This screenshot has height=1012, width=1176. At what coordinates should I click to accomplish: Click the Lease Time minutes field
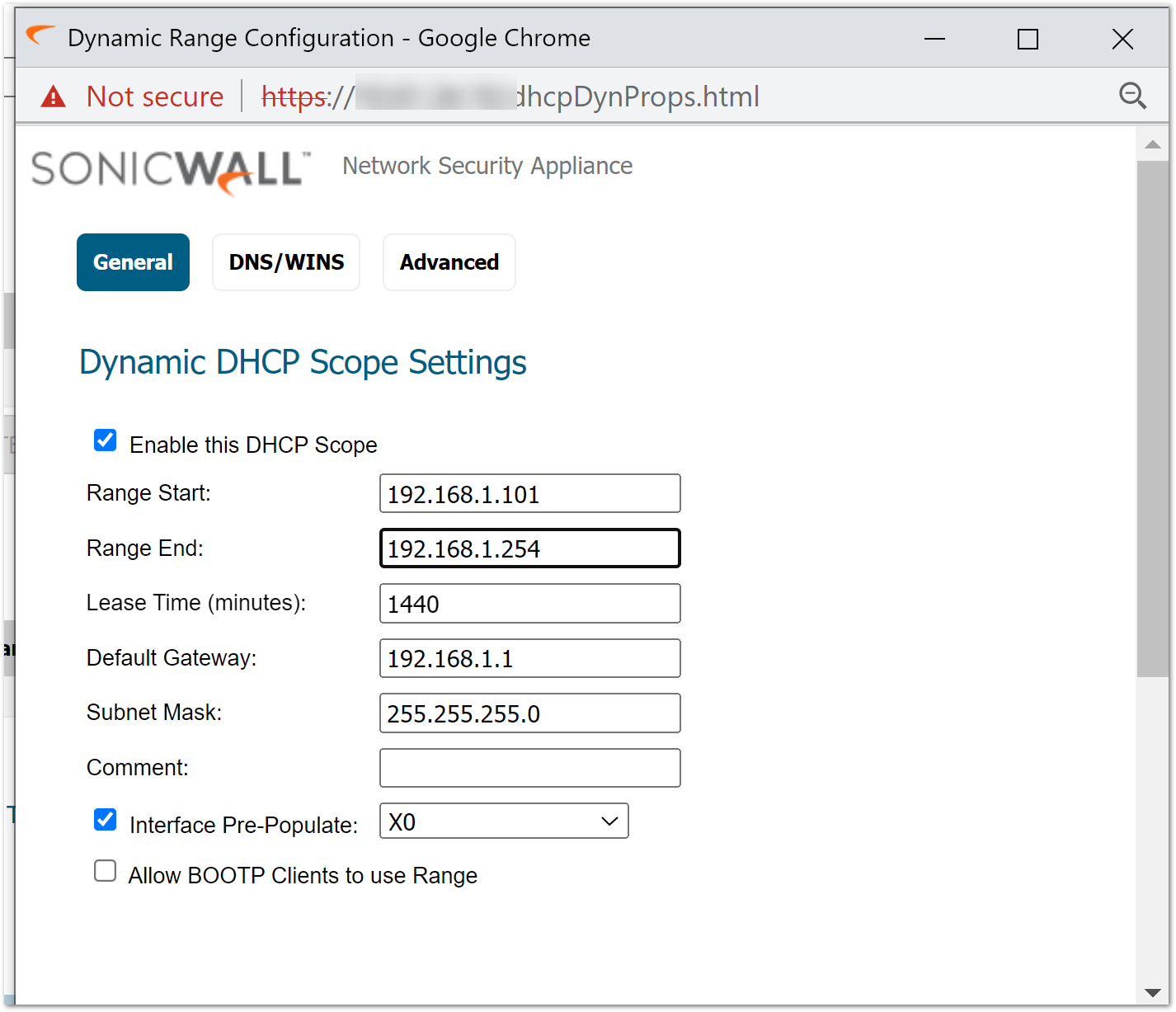[x=529, y=604]
